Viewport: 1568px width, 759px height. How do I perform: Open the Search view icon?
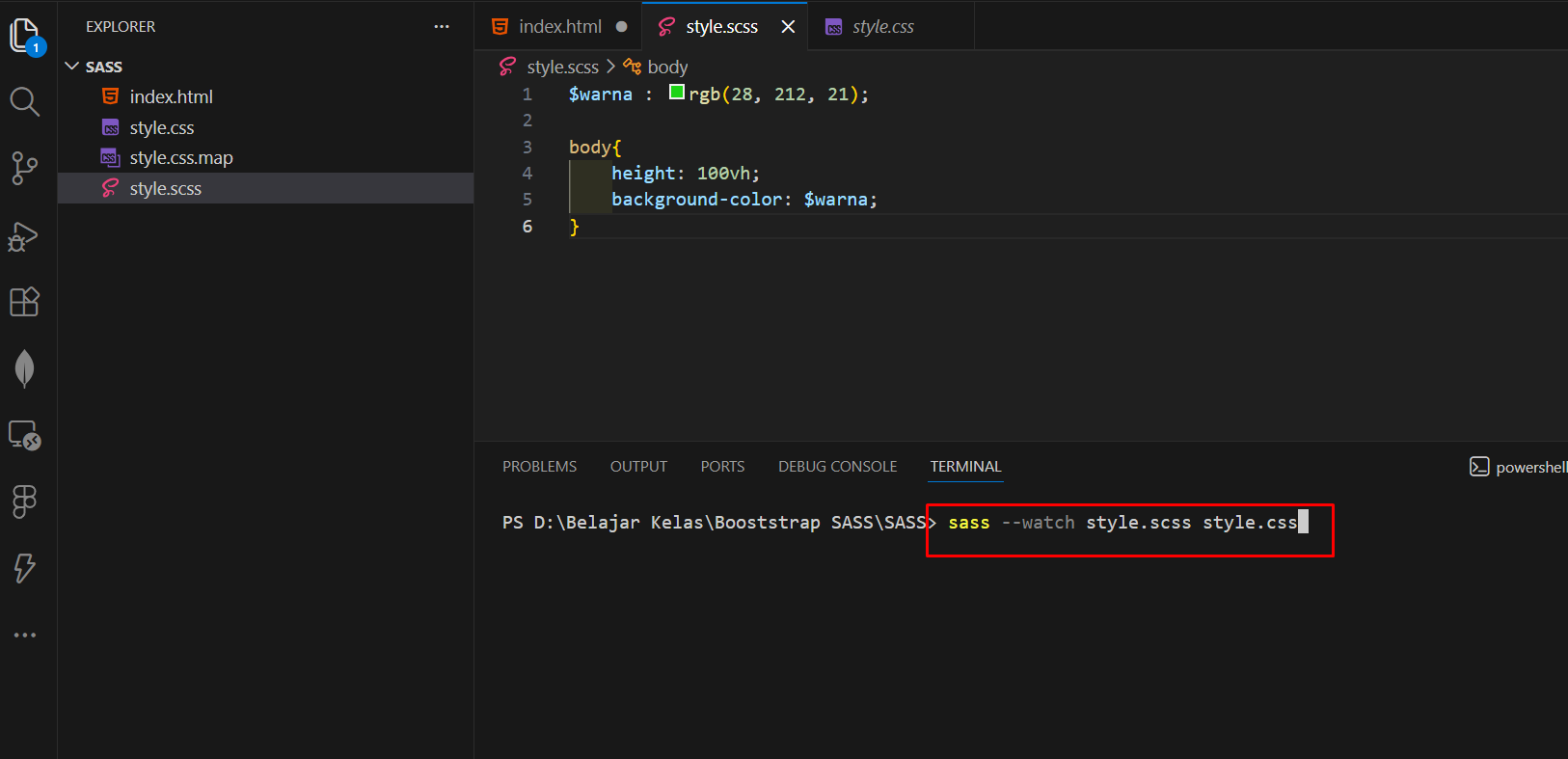24,101
